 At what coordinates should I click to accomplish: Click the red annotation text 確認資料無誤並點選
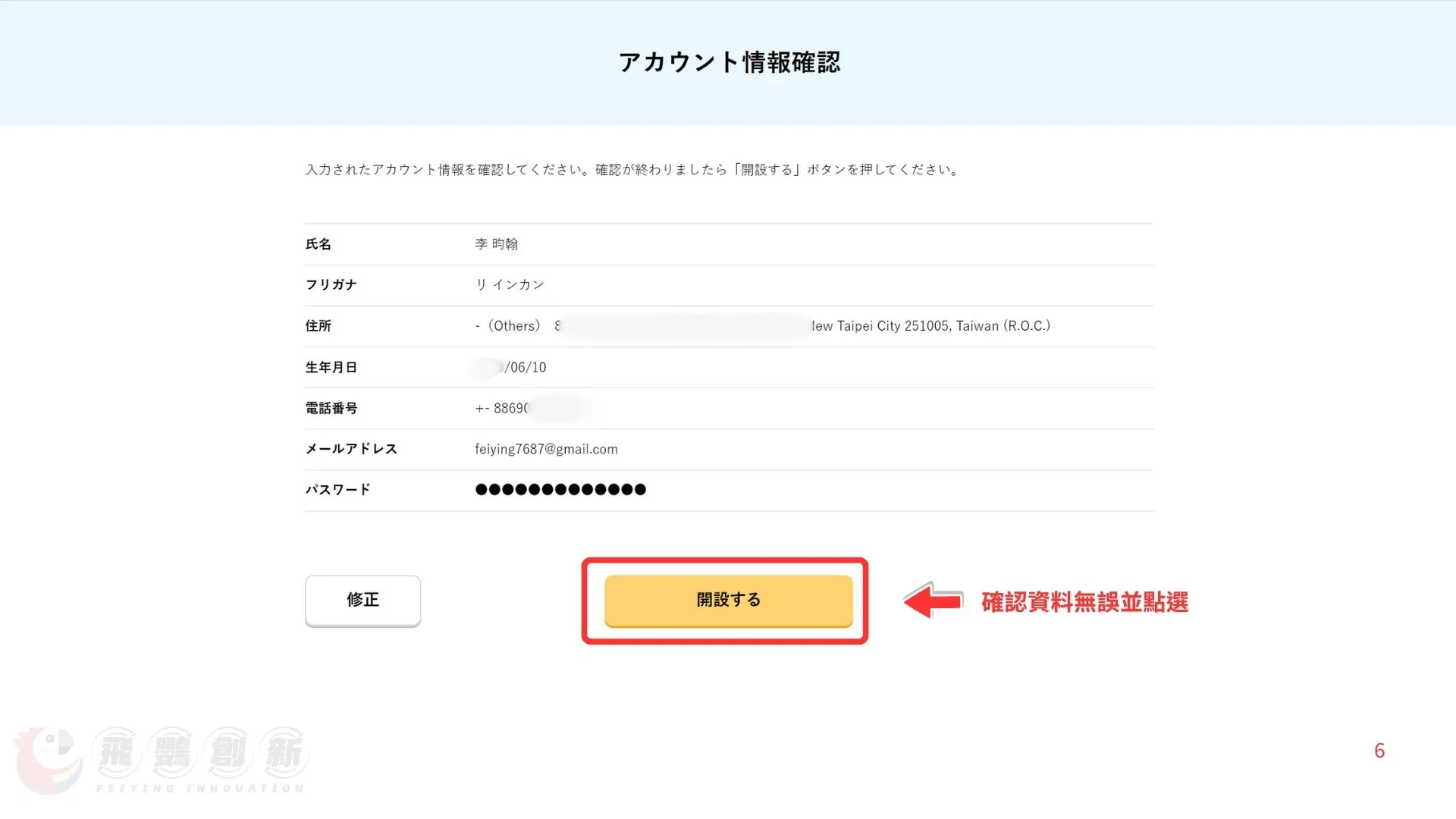tap(1084, 602)
